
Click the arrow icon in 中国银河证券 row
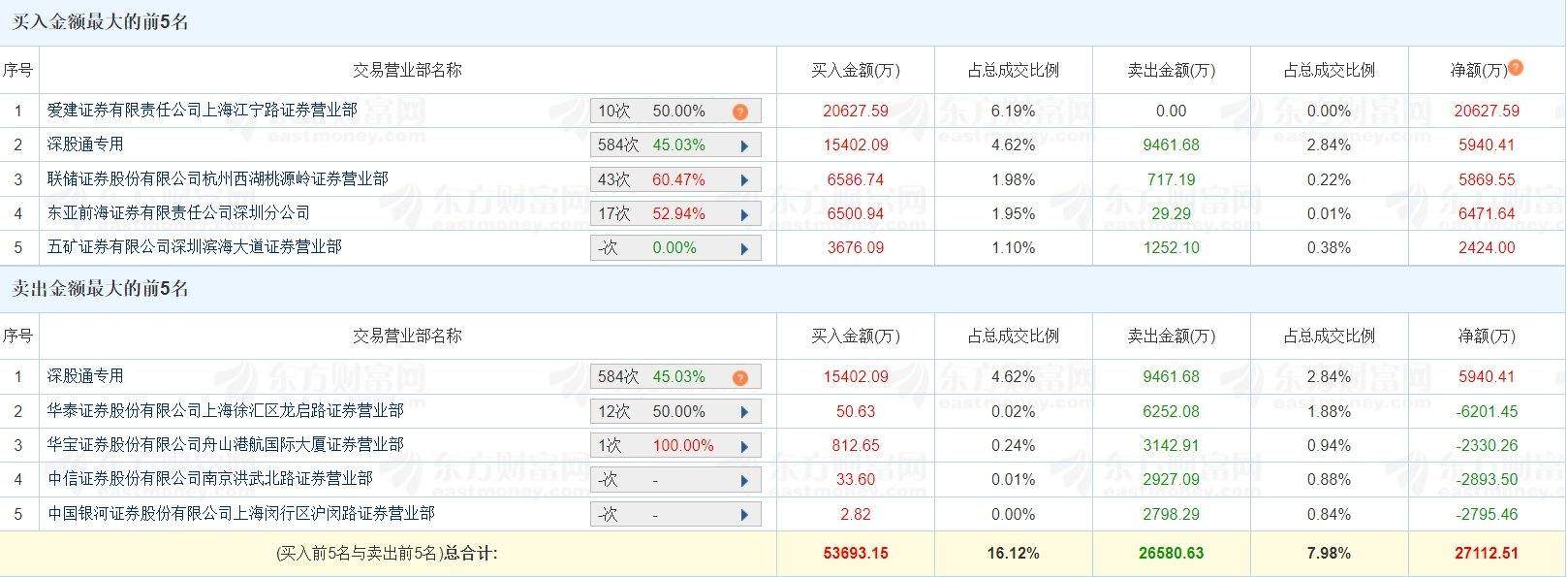pos(744,515)
